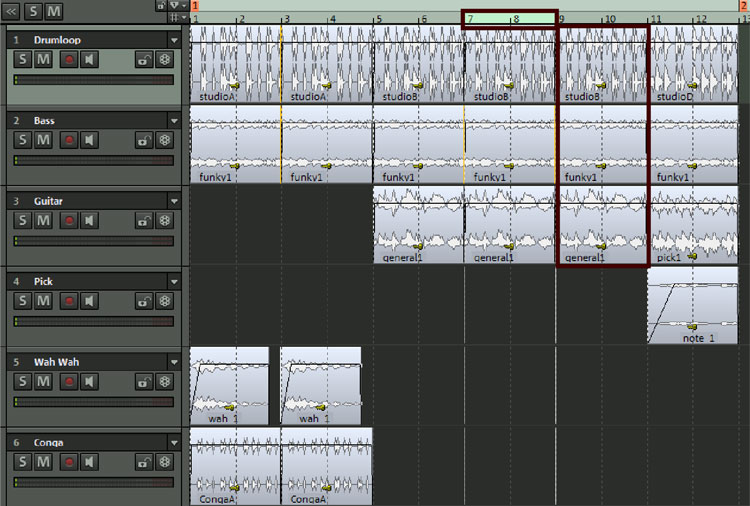Solo the Bass track

[22, 140]
